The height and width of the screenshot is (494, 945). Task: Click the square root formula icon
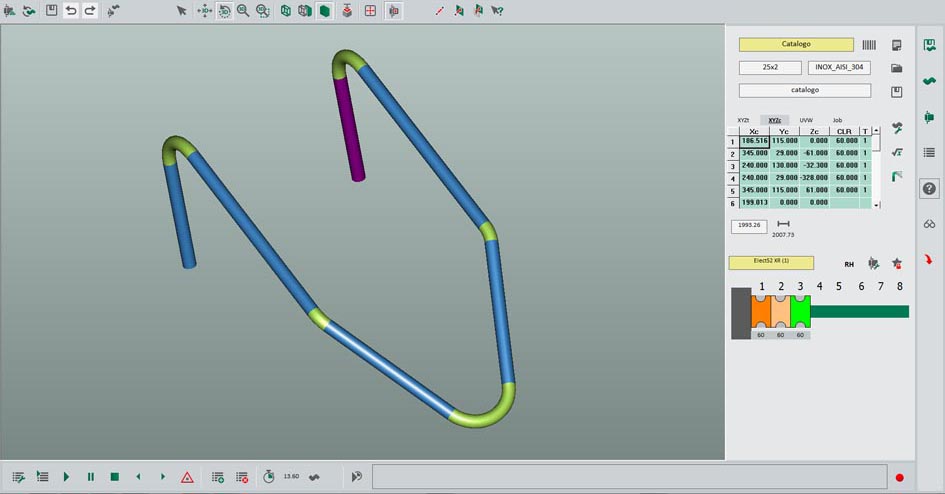click(897, 152)
